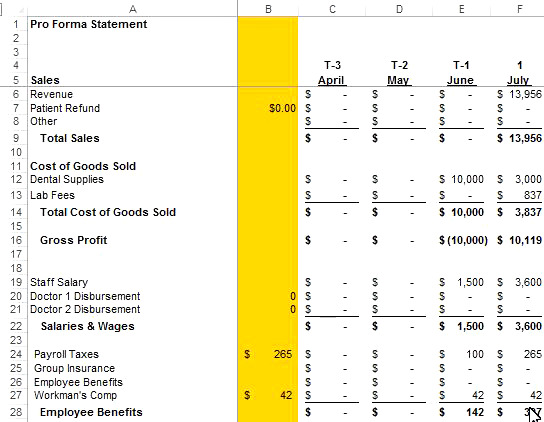This screenshot has height=422, width=544.
Task: Click the 'Patient Refund' label cell
Action: click(65, 108)
